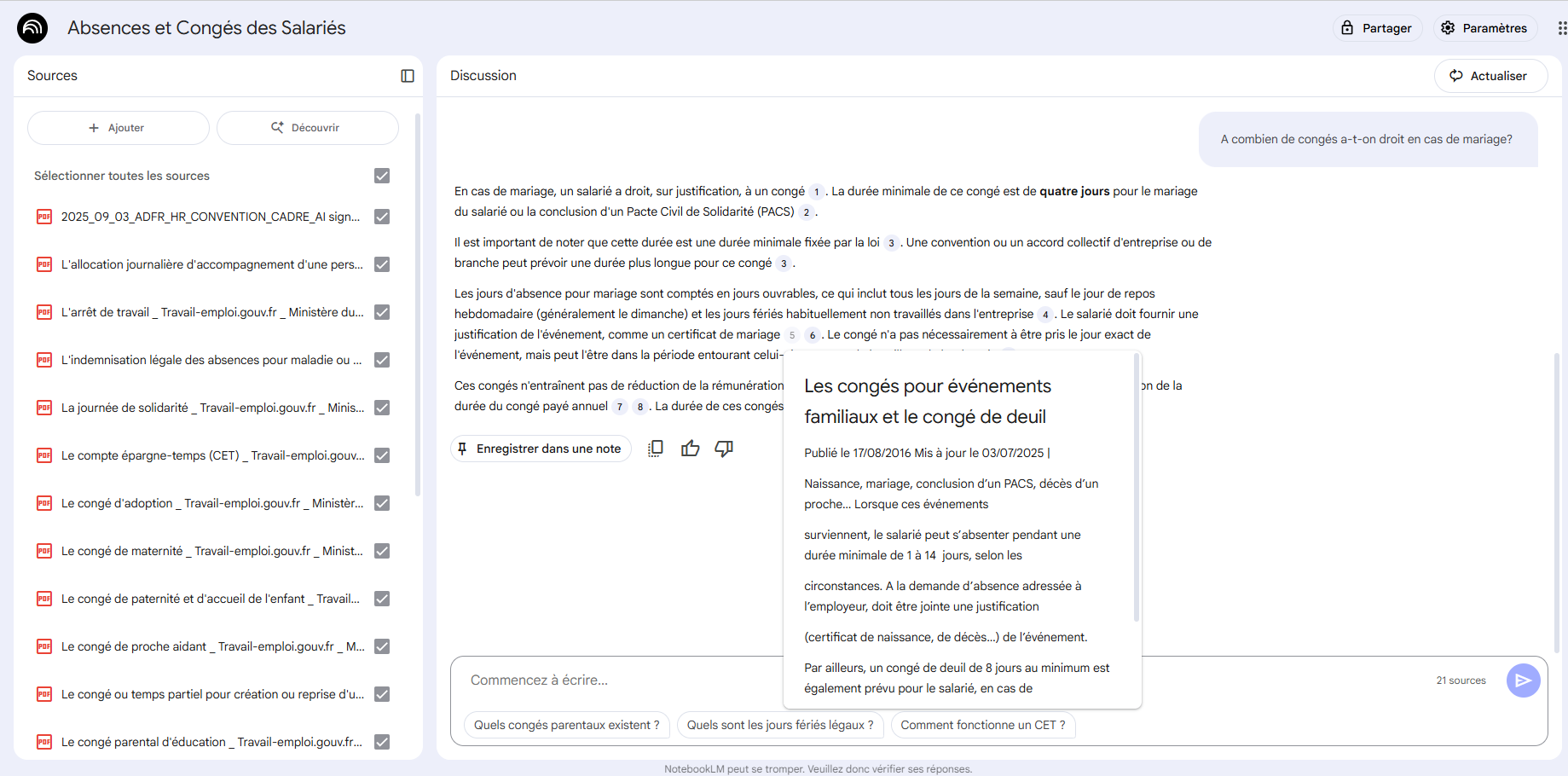Click Ajouter to add a source

pos(118,128)
